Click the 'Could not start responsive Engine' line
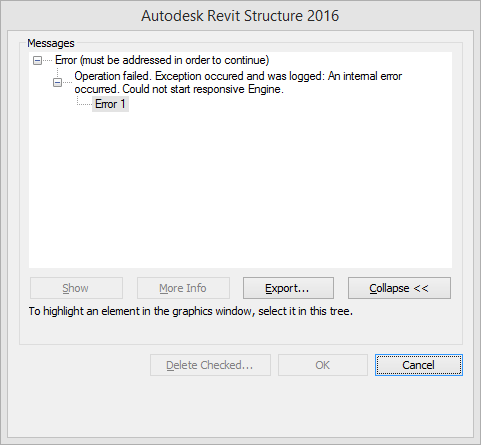 (179, 89)
